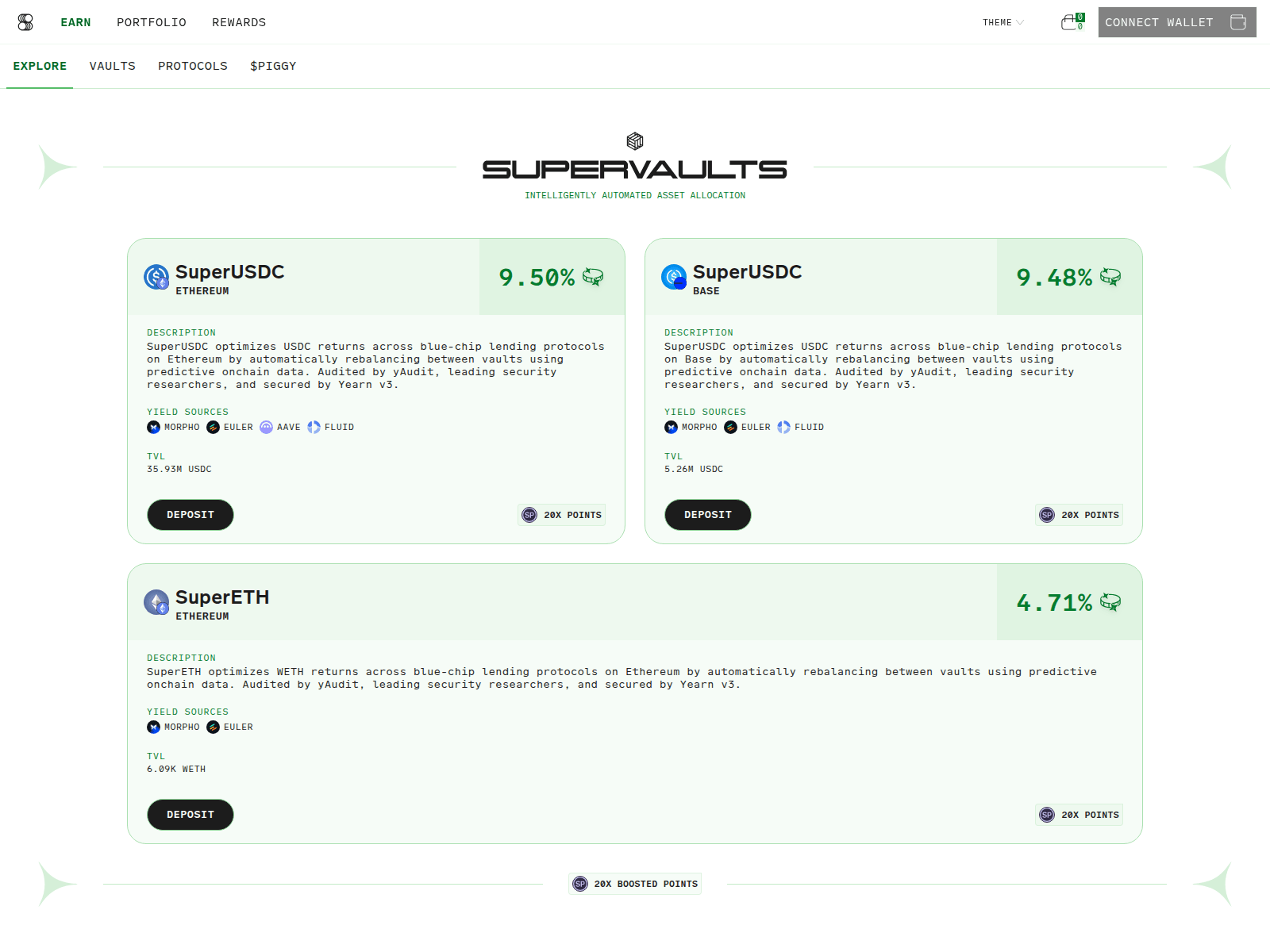
Task: Click the 20X Boosted Points badge
Action: (x=635, y=884)
